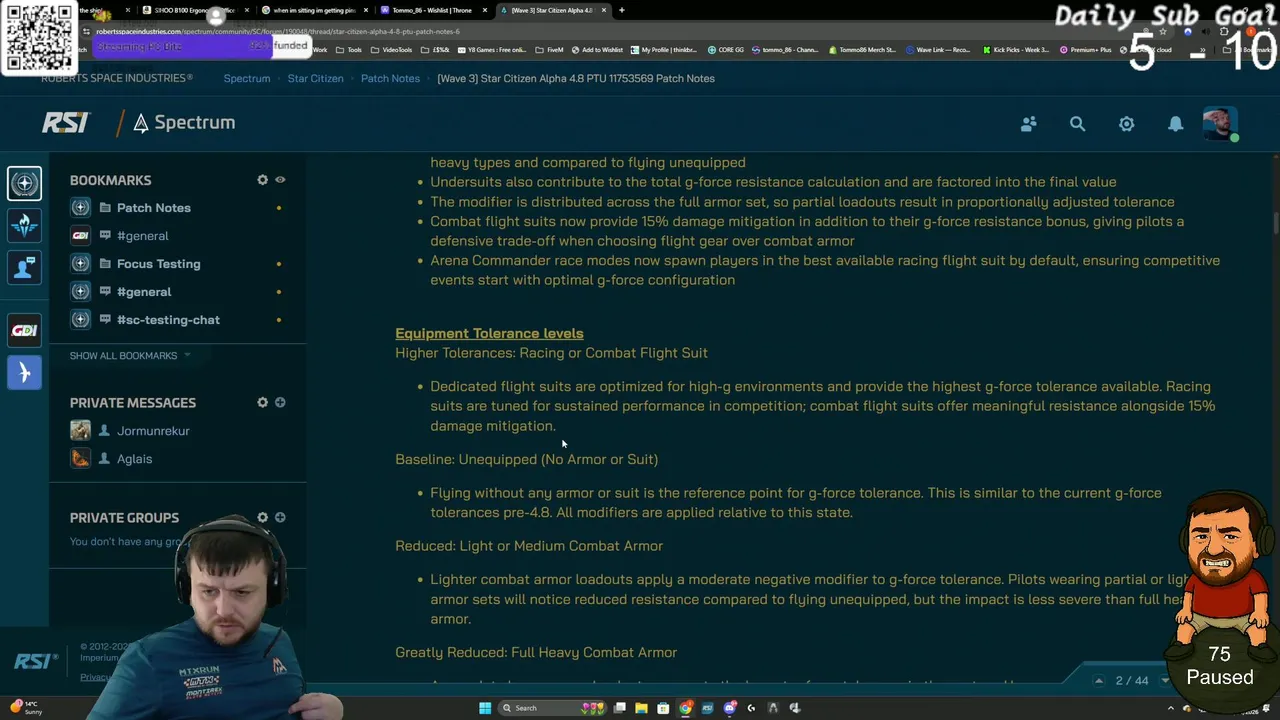Screen dimensions: 1280x720
Task: Open the VideoTools bookmarks folder
Action: (x=391, y=50)
